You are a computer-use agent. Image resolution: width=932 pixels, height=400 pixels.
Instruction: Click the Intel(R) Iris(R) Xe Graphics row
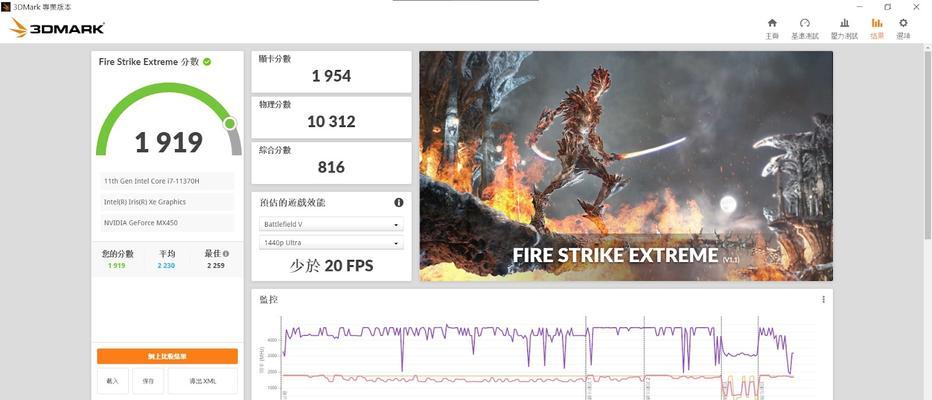[x=167, y=202]
